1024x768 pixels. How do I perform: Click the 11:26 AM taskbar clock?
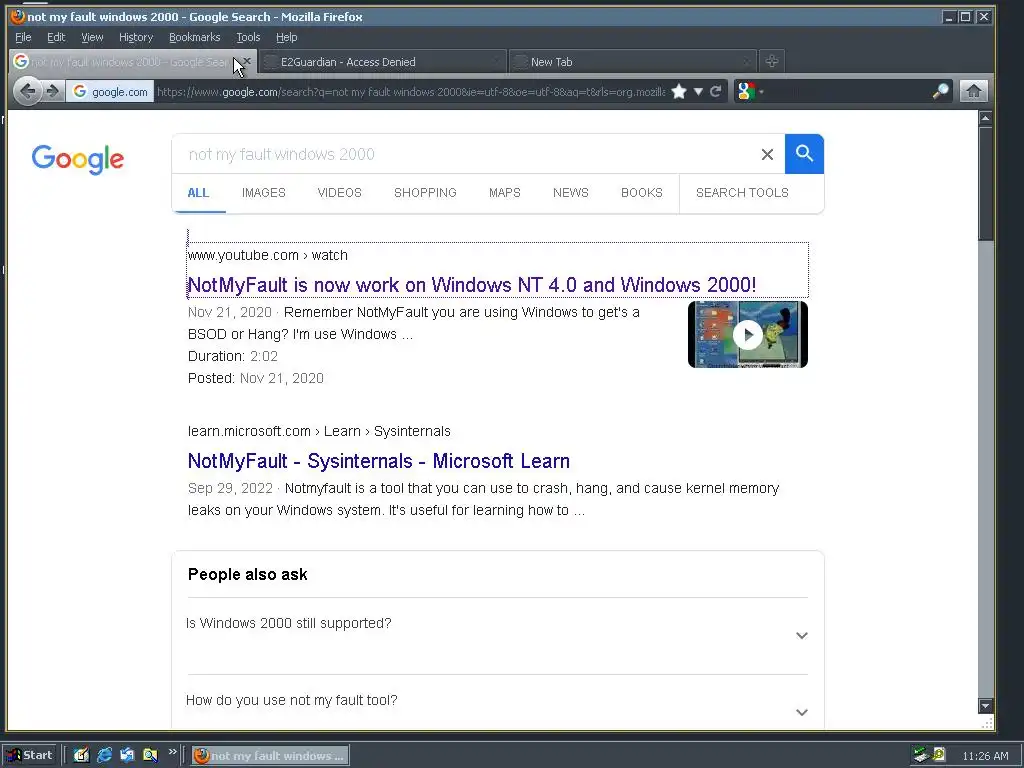[985, 756]
